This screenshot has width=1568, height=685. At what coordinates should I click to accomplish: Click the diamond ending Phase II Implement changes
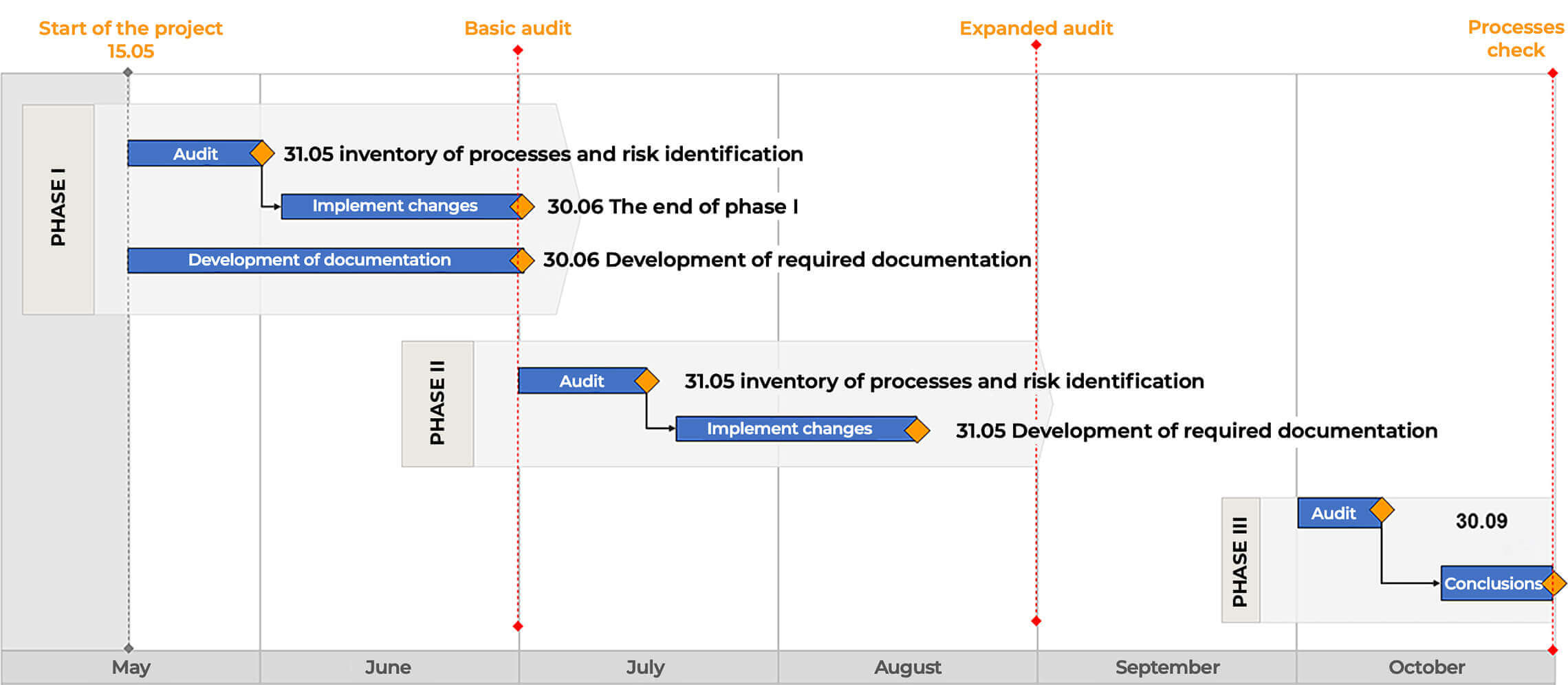917,431
